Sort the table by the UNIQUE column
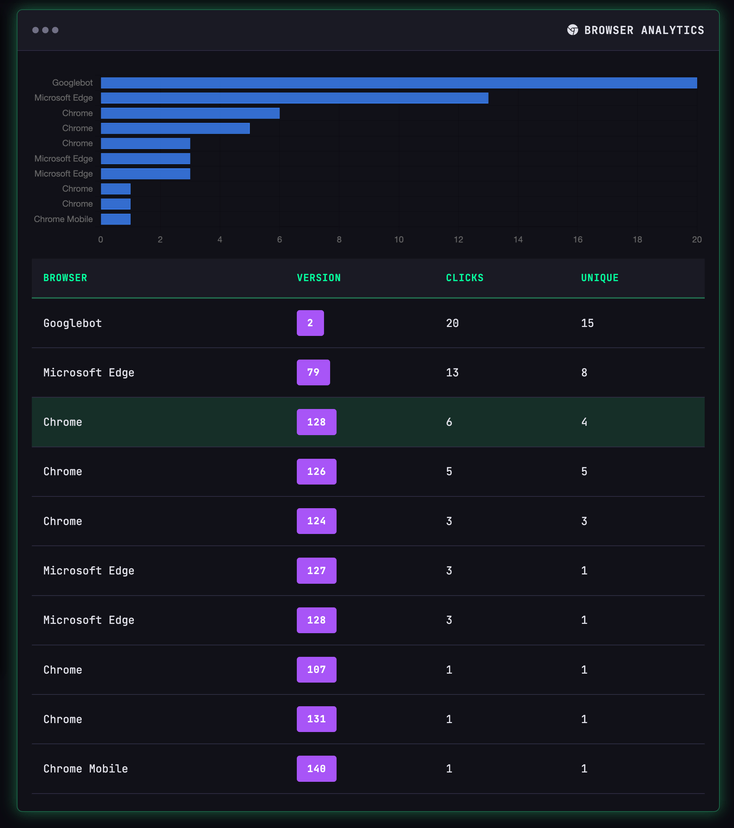The height and width of the screenshot is (828, 734). [x=599, y=277]
